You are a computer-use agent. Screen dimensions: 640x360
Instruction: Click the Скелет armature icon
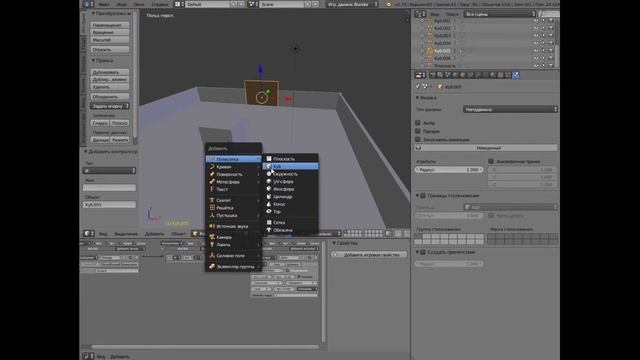212,200
